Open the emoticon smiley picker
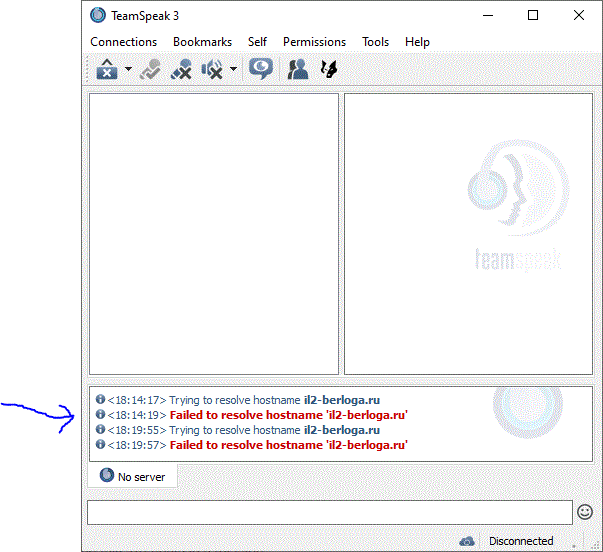 point(585,512)
